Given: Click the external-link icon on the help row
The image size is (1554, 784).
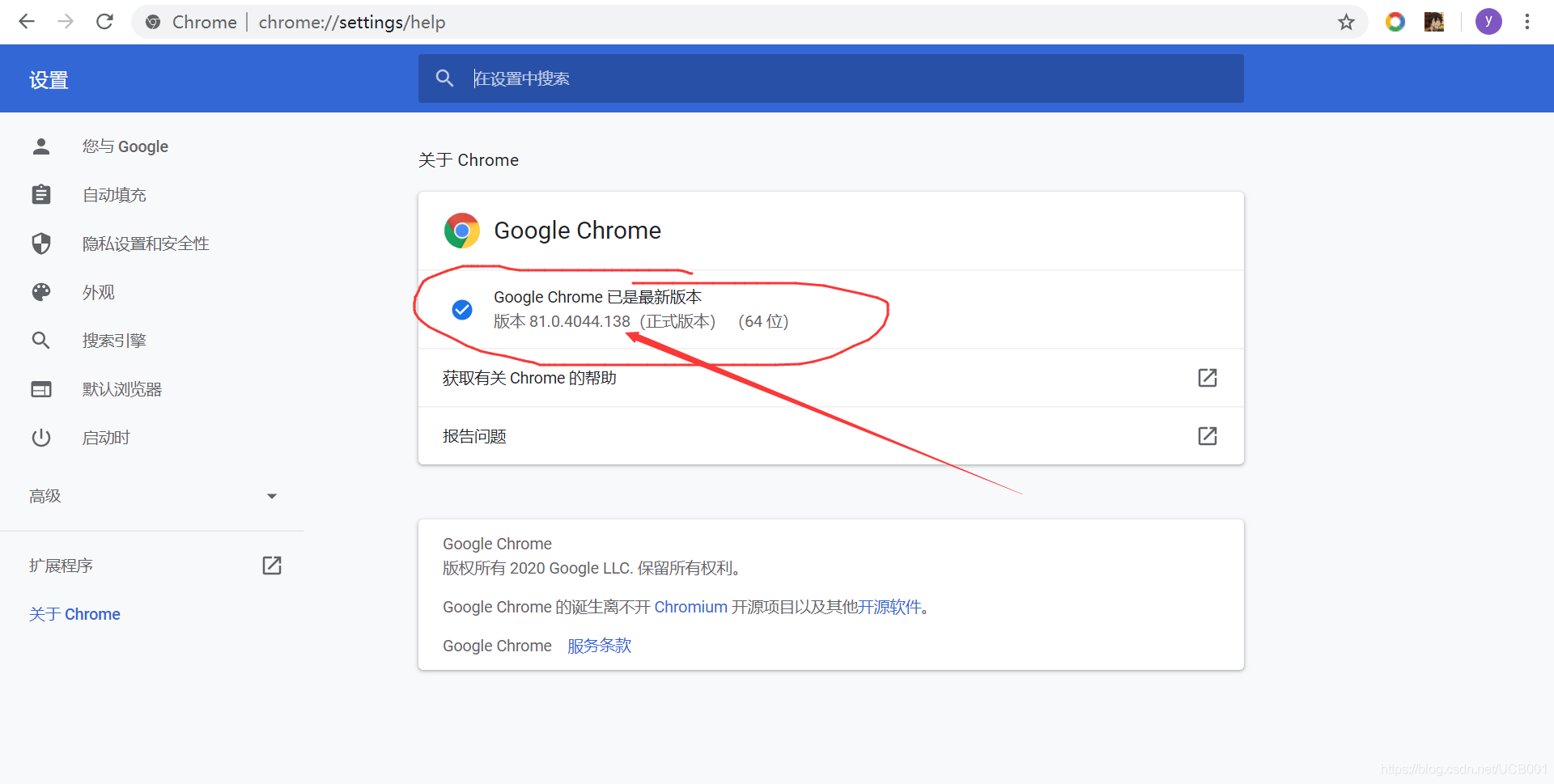Looking at the screenshot, I should 1208,378.
